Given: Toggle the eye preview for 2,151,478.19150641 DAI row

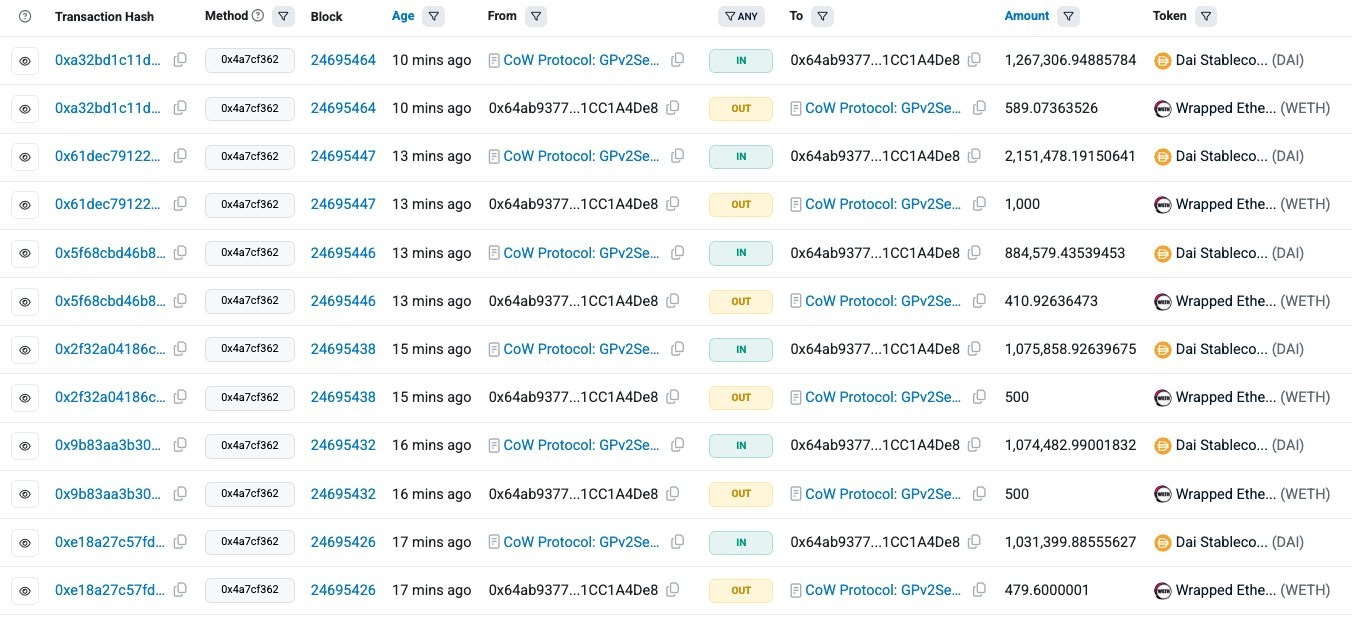Looking at the screenshot, I should point(25,157).
